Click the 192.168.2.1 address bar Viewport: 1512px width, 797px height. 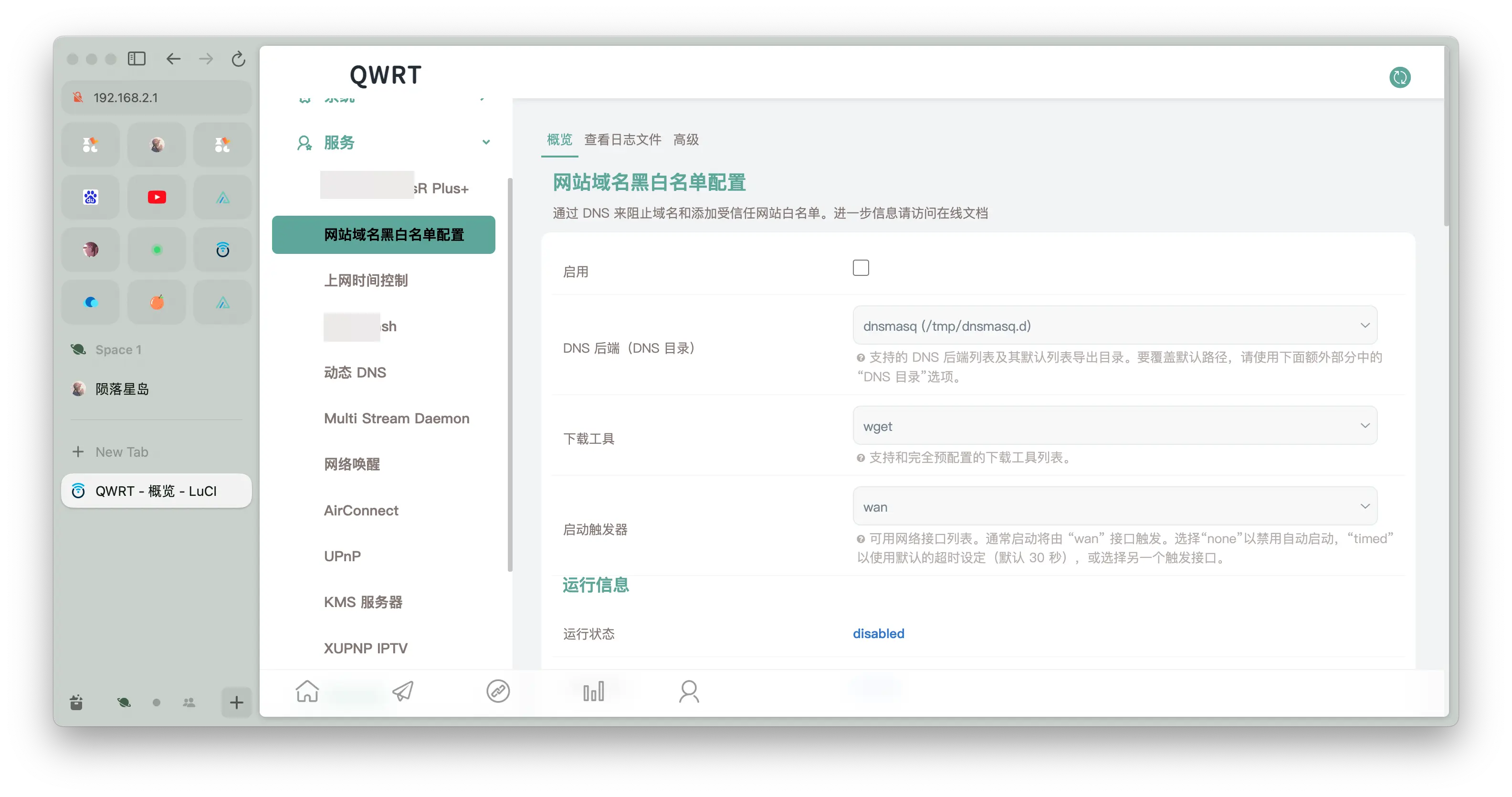tap(157, 97)
